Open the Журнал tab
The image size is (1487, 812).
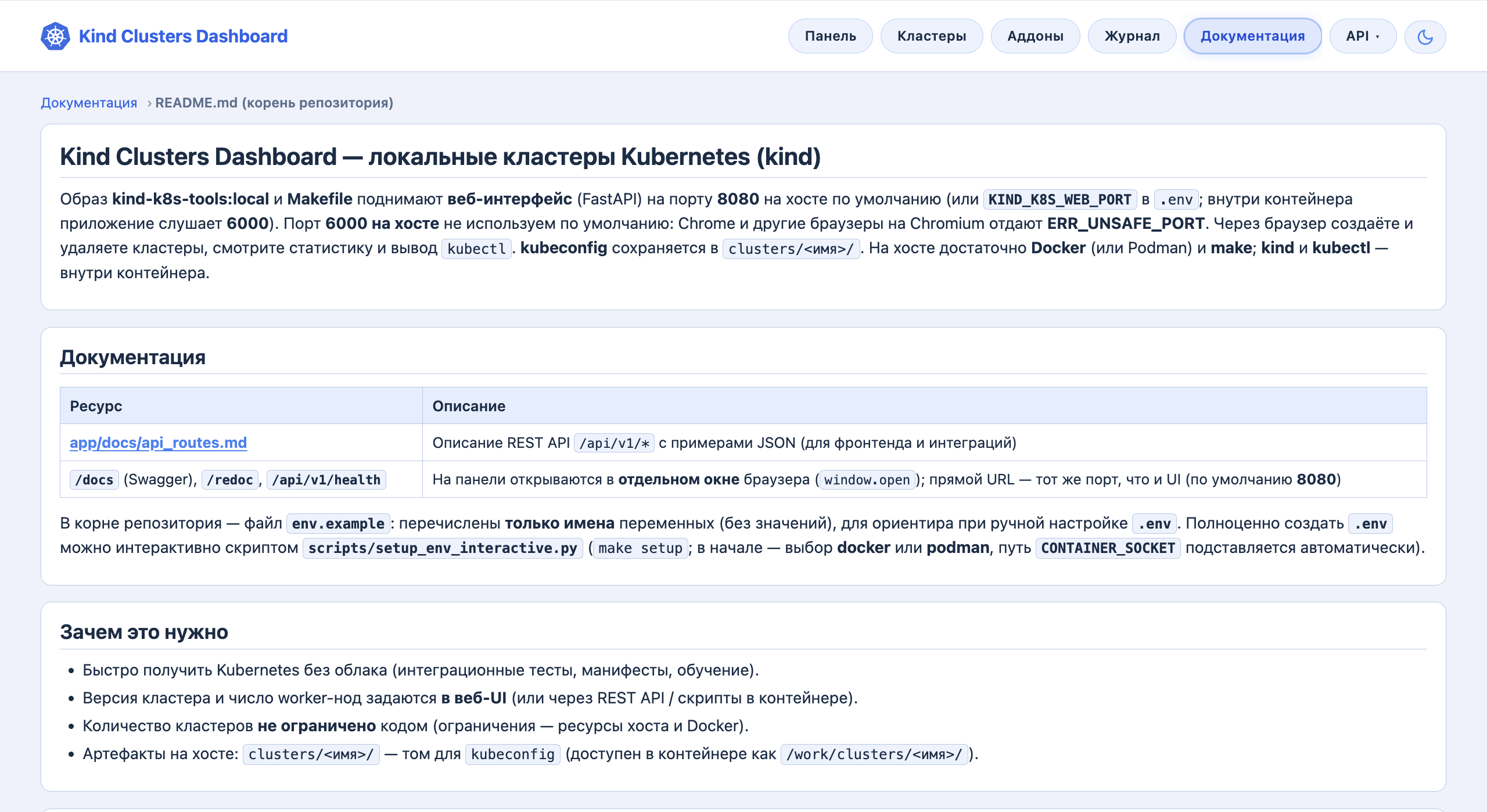coord(1132,36)
